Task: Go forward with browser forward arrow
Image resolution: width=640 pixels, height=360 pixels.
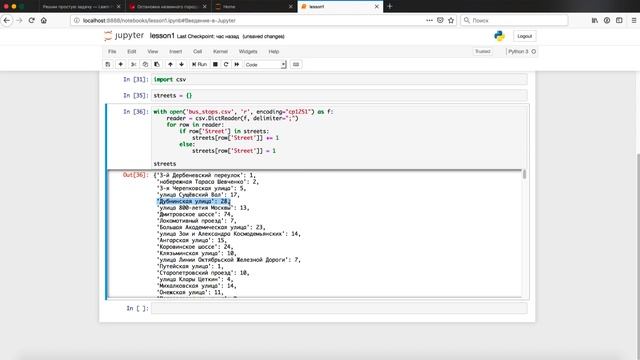Action: [19, 20]
